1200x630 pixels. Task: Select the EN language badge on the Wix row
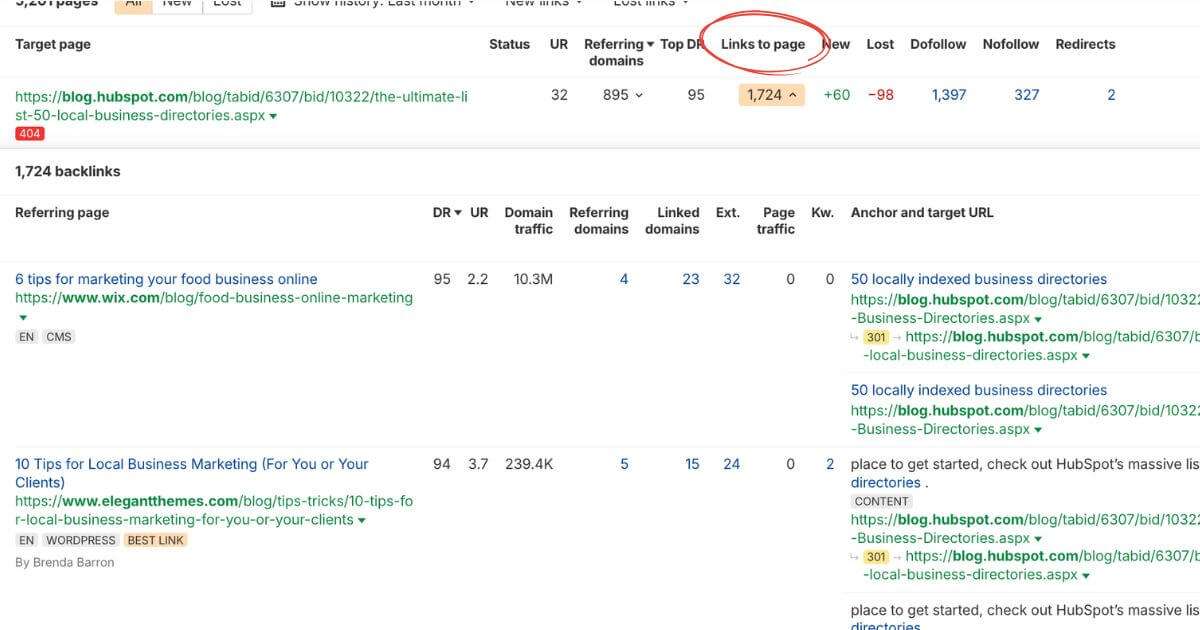coord(26,336)
